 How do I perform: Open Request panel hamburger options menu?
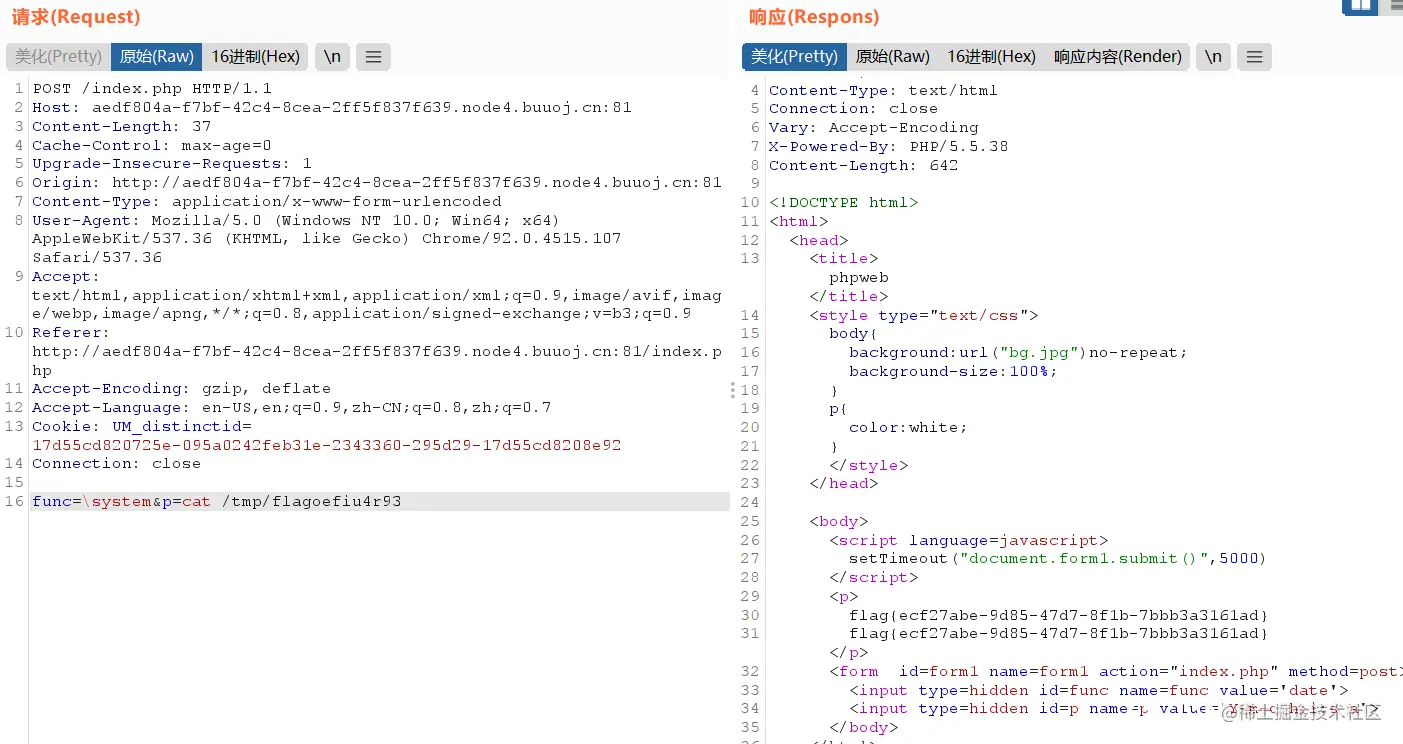[x=373, y=57]
